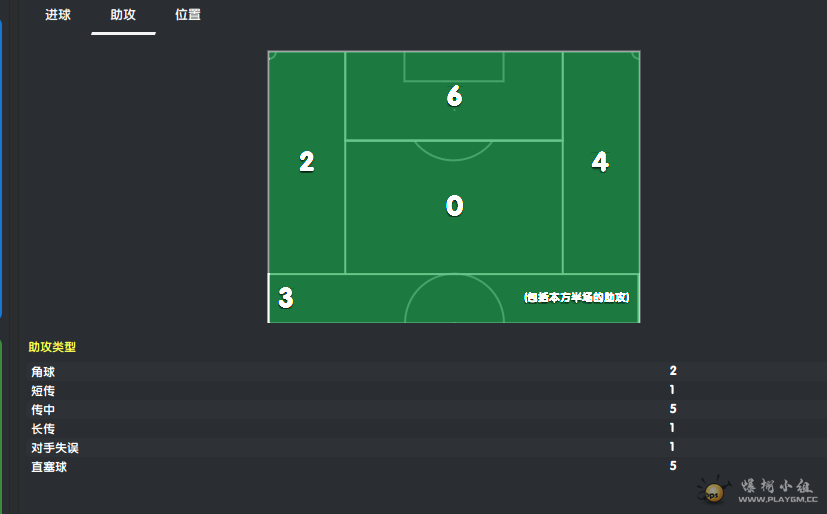Select the 传中 assist type row
Screen dimensions: 827x514
tap(426, 409)
